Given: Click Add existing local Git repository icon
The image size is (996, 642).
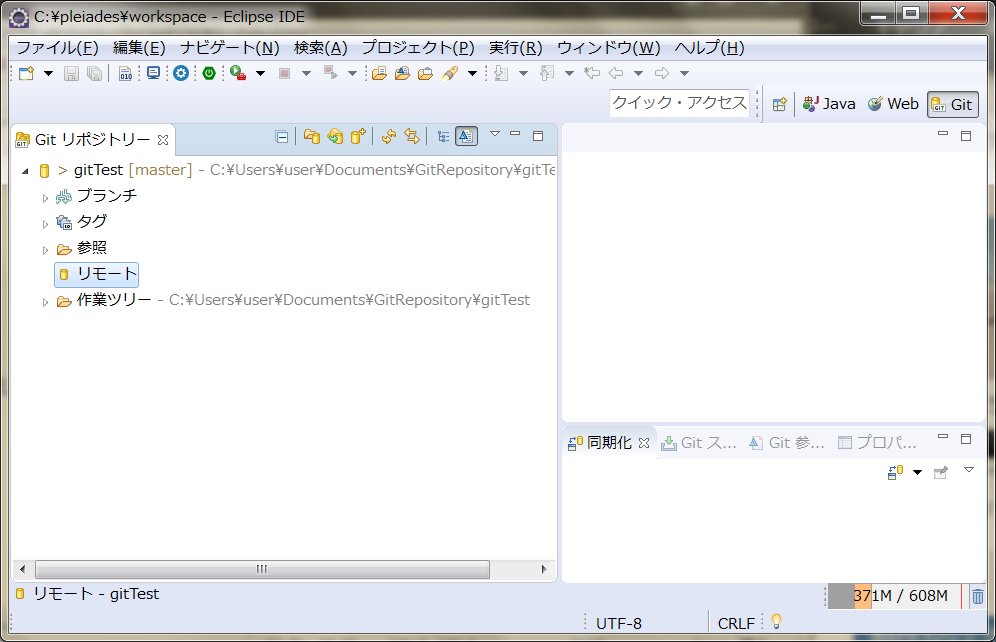Looking at the screenshot, I should (311, 137).
